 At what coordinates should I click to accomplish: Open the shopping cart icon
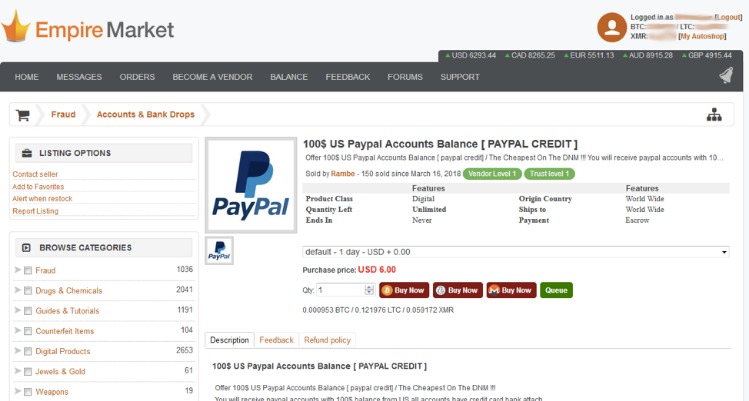(x=22, y=115)
